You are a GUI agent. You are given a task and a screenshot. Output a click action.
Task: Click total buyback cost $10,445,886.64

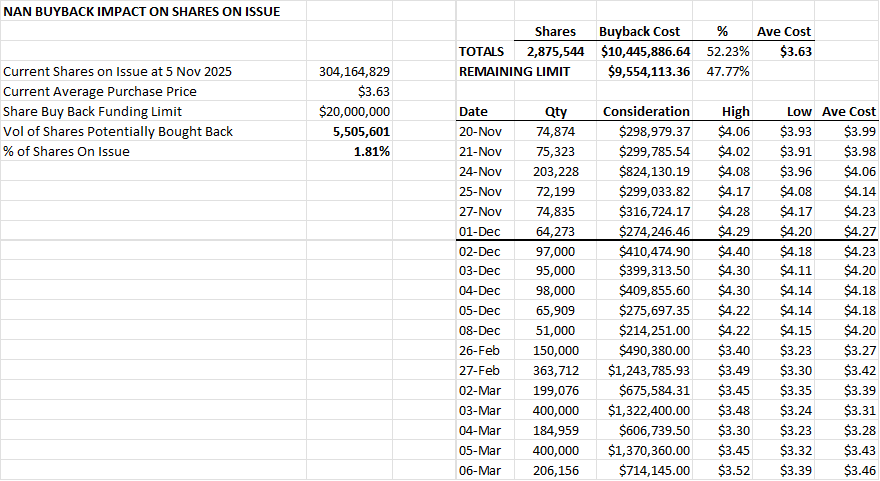(x=645, y=52)
